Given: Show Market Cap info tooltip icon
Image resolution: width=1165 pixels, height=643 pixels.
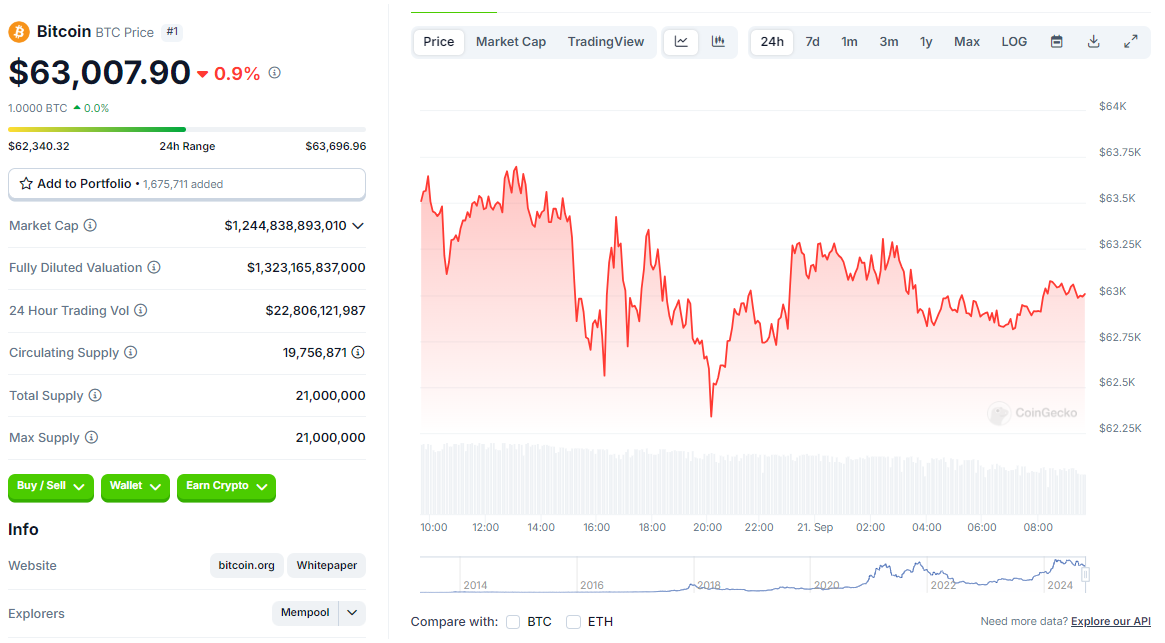Looking at the screenshot, I should 90,225.
